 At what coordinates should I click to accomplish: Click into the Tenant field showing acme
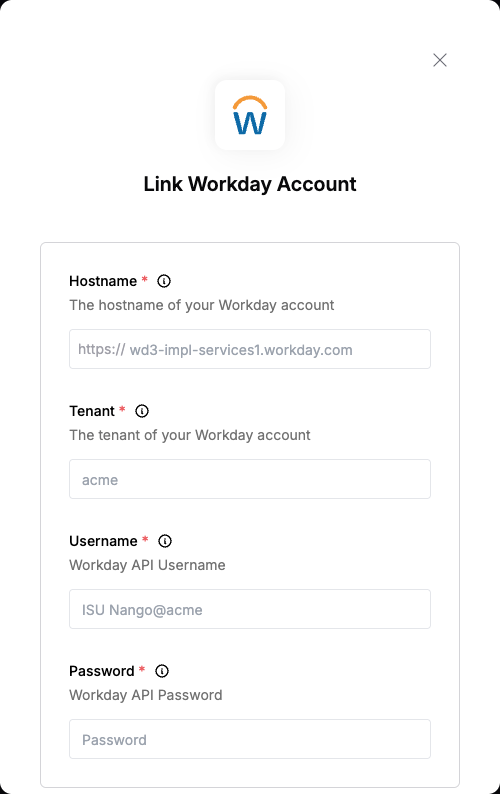[x=250, y=479]
